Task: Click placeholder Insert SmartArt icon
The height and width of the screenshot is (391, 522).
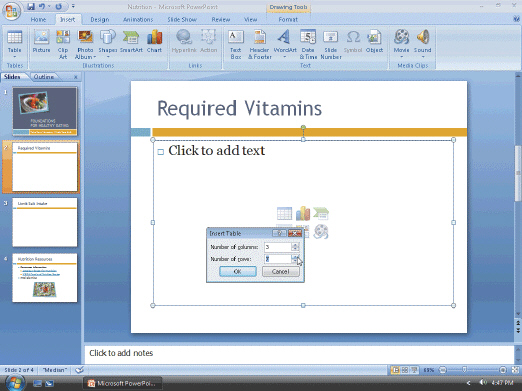Action: pyautogui.click(x=321, y=213)
